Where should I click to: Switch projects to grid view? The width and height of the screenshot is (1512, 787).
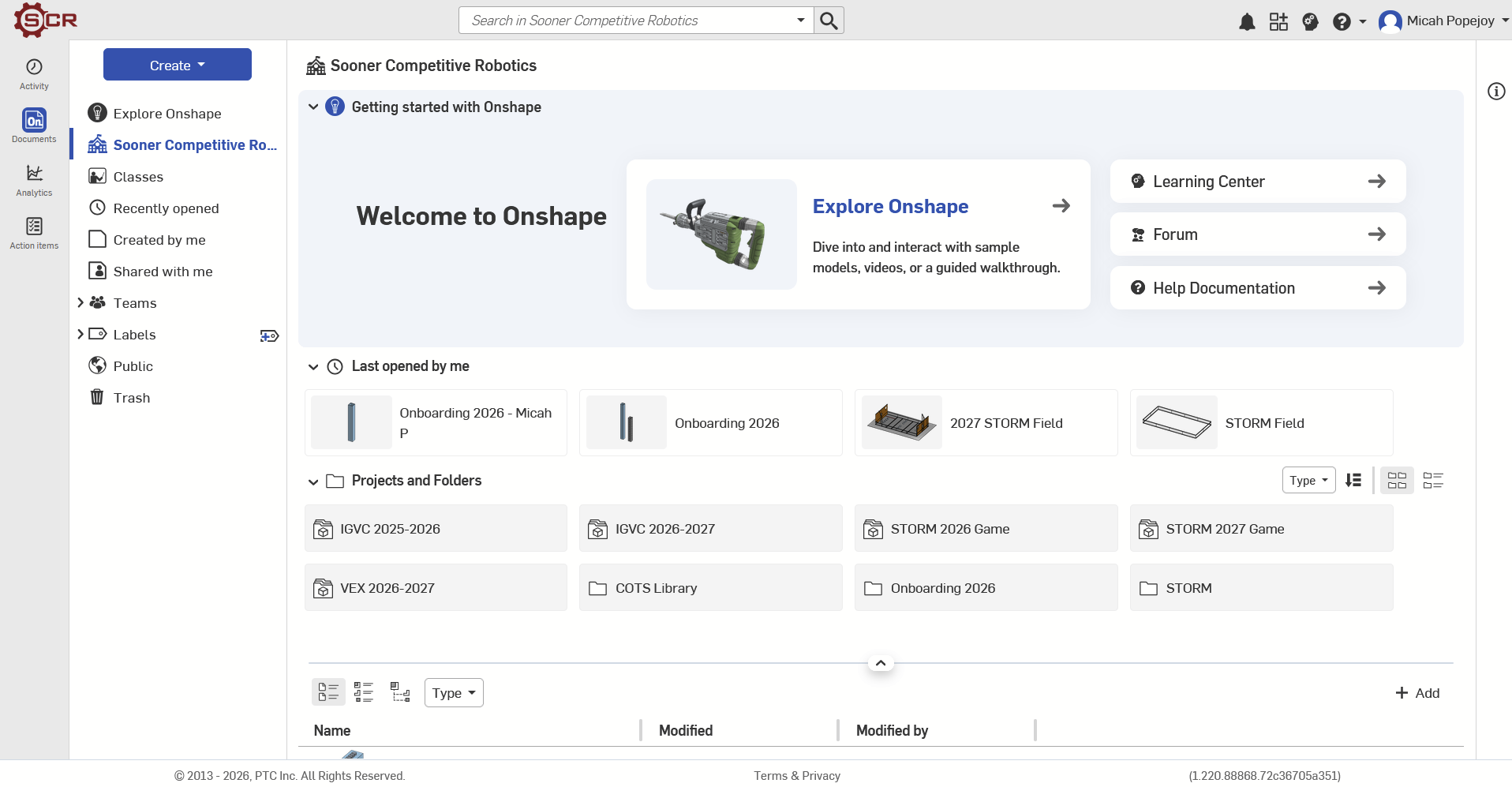(x=1397, y=480)
